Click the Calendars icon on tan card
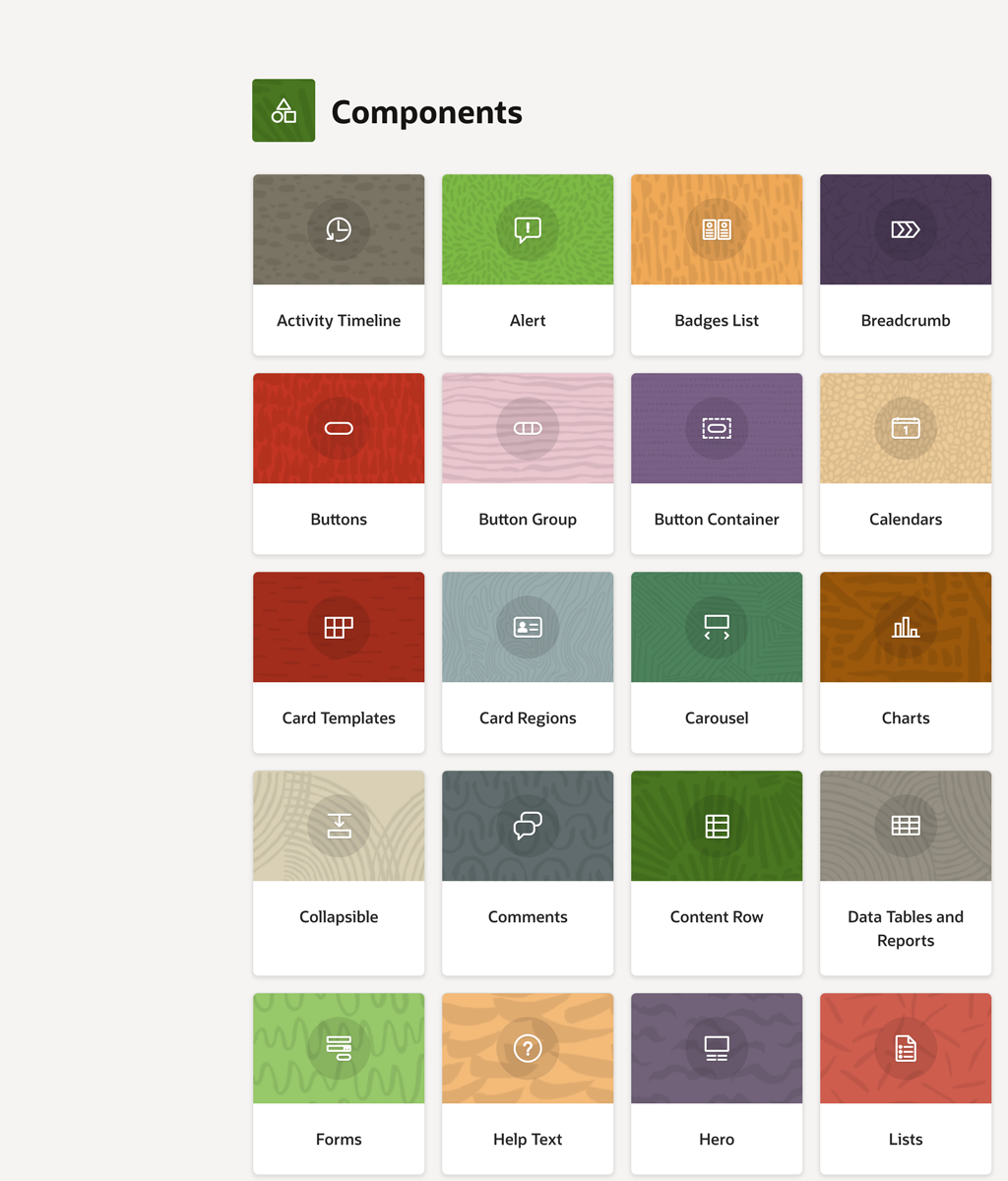Viewport: 1008px width, 1181px height. [906, 428]
